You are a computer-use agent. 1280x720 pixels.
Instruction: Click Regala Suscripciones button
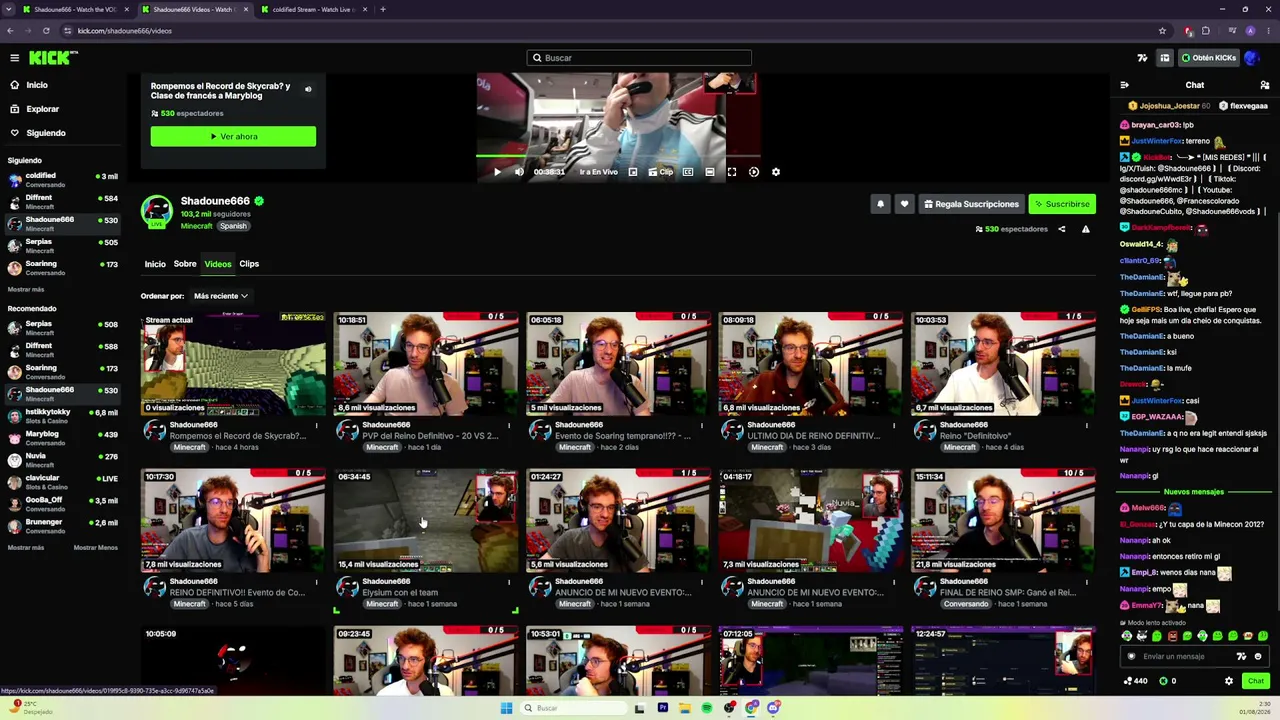click(x=971, y=204)
